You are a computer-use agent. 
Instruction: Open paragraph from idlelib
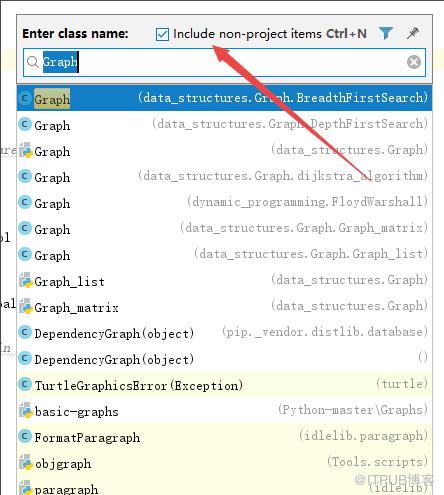[x=224, y=486]
